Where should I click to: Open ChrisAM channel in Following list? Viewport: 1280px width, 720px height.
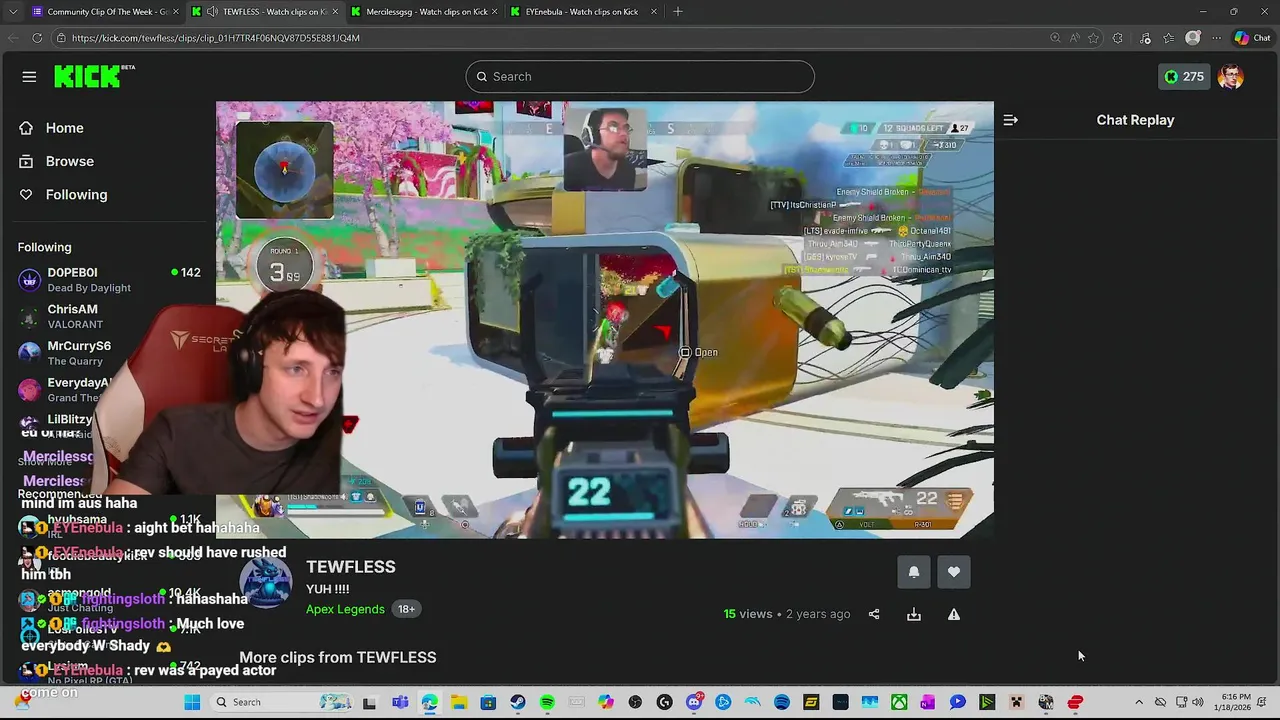[x=108, y=316]
